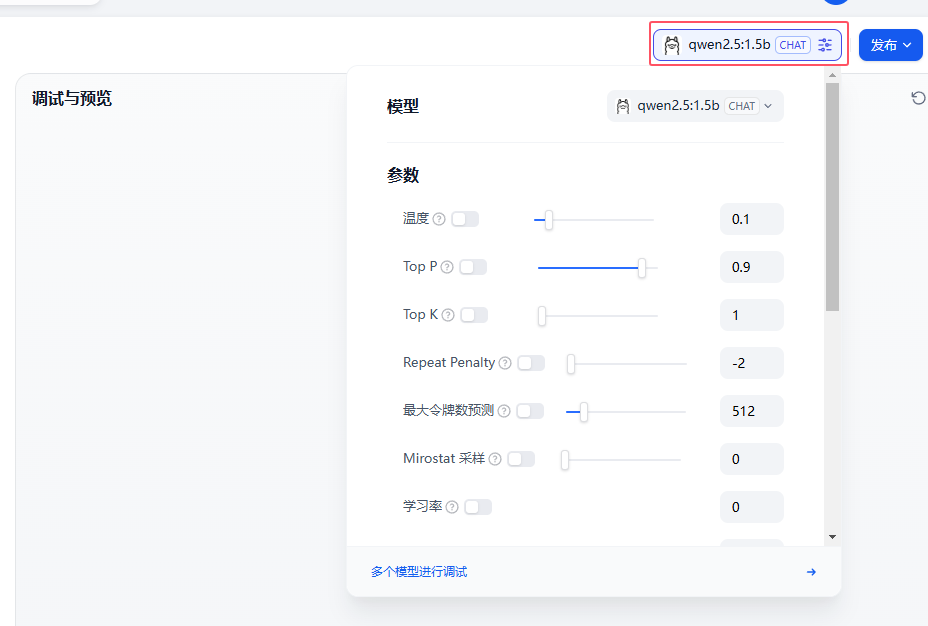Image resolution: width=928 pixels, height=626 pixels.
Task: Click the parameter settings icon beside CHAT tag
Action: click(x=825, y=45)
